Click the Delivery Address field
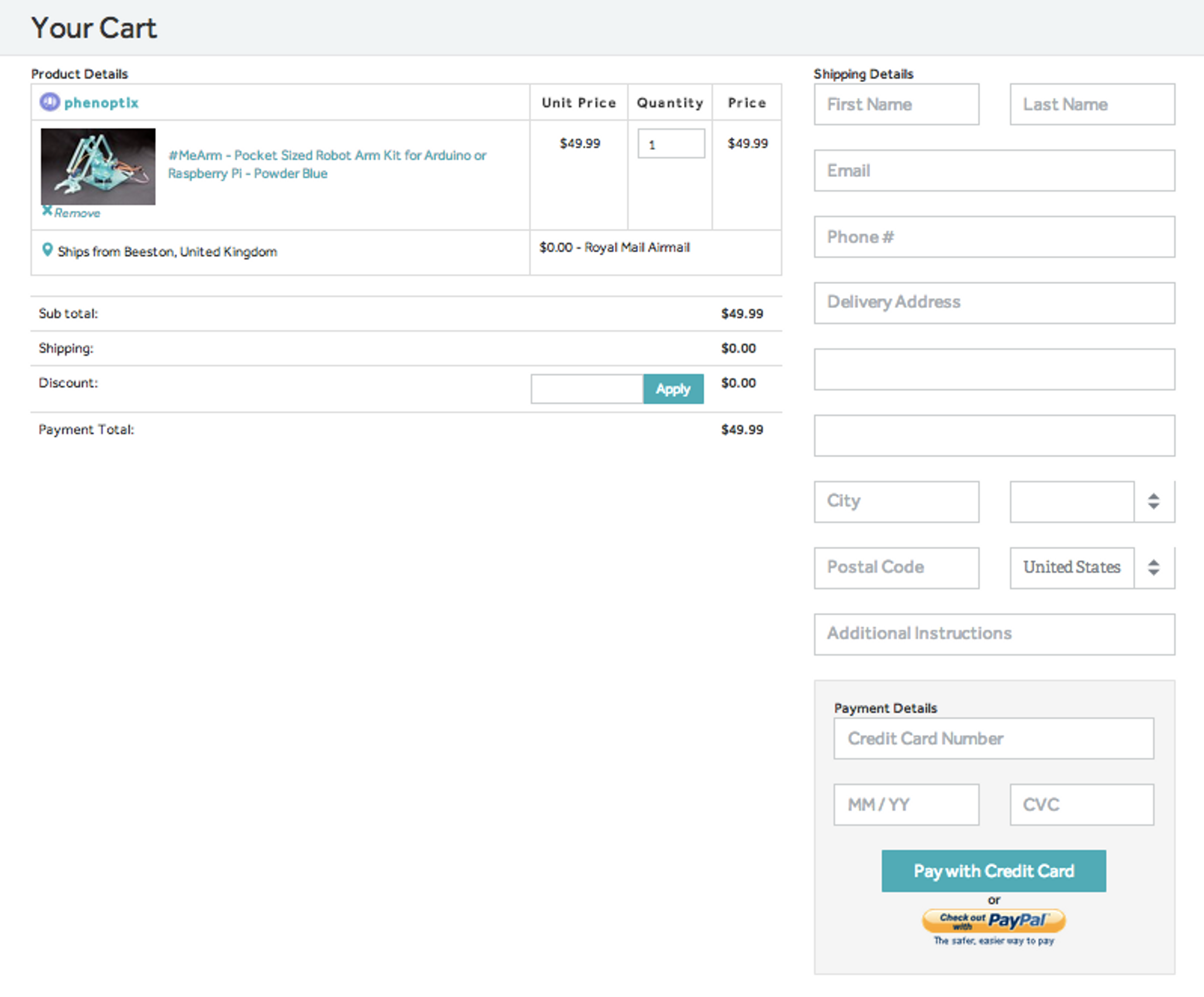 [994, 303]
